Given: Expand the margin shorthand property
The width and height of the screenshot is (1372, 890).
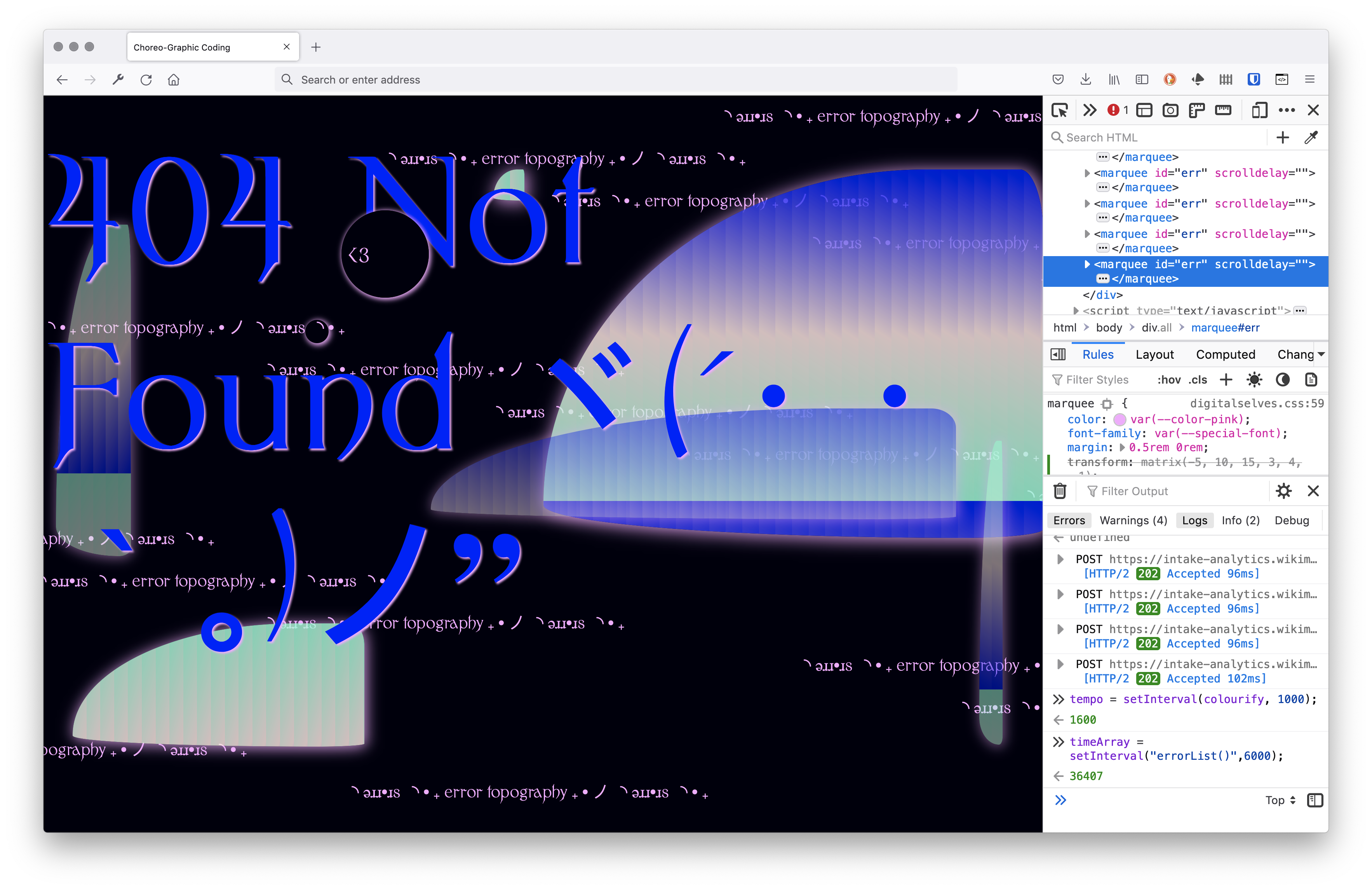Looking at the screenshot, I should 1122,448.
